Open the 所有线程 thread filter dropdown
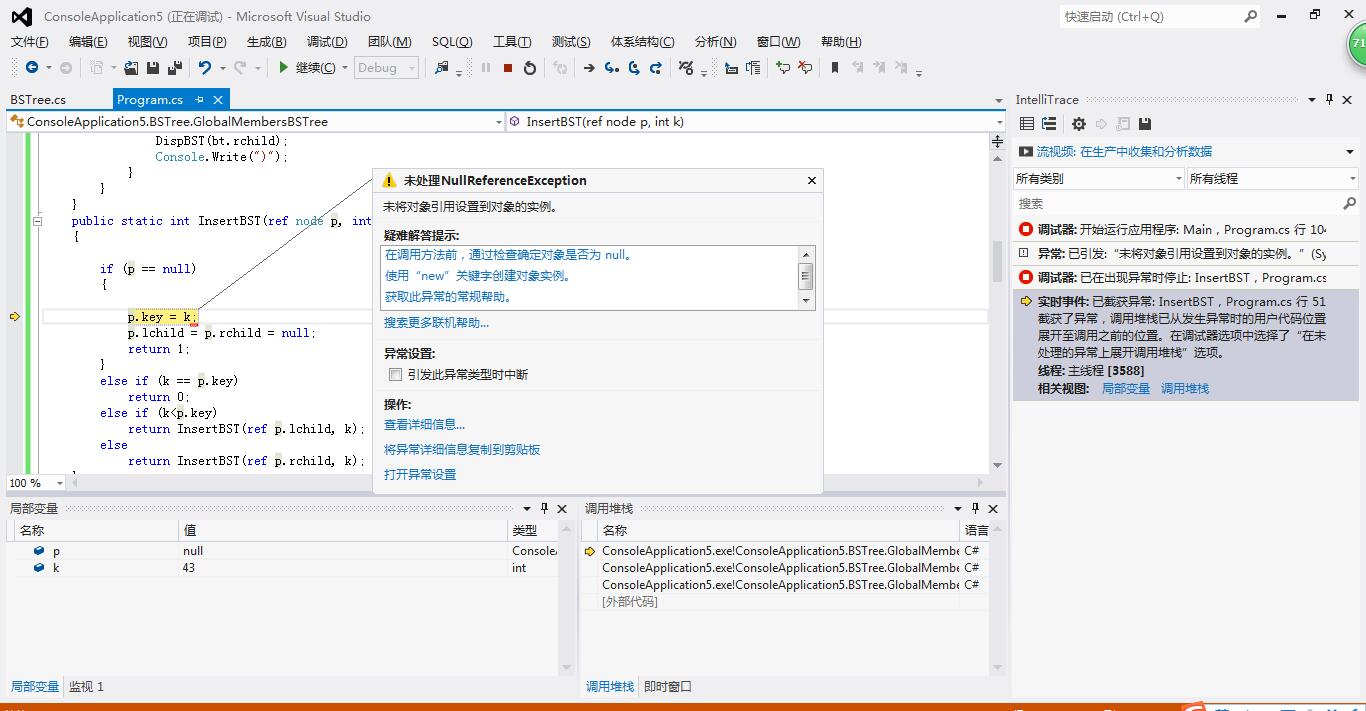This screenshot has width=1366, height=711. pos(1272,178)
